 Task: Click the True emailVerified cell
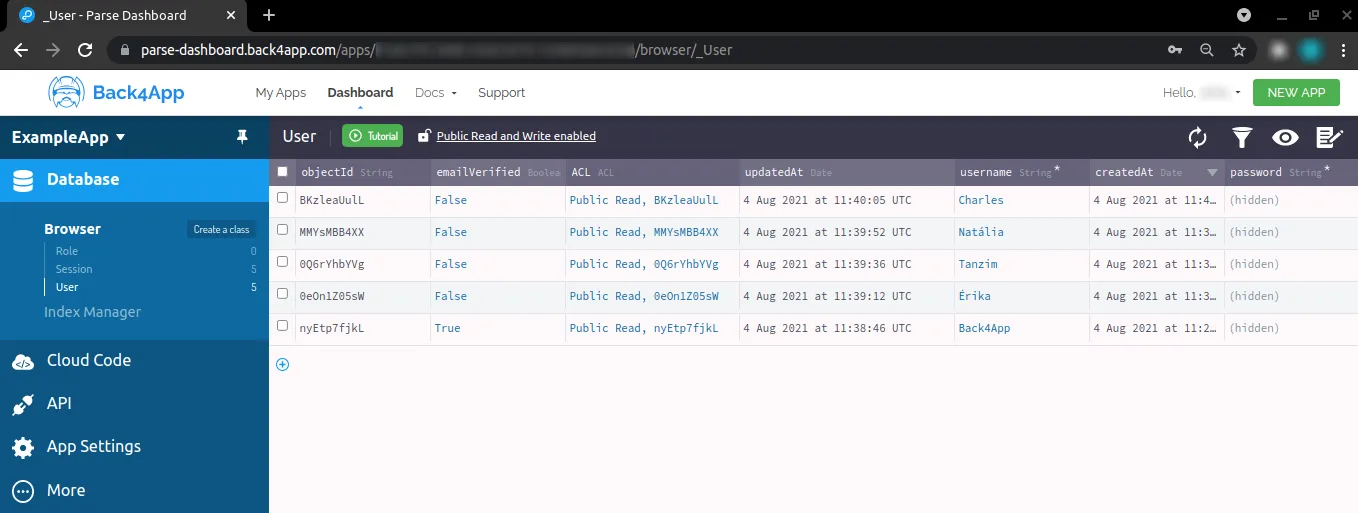[x=498, y=328]
